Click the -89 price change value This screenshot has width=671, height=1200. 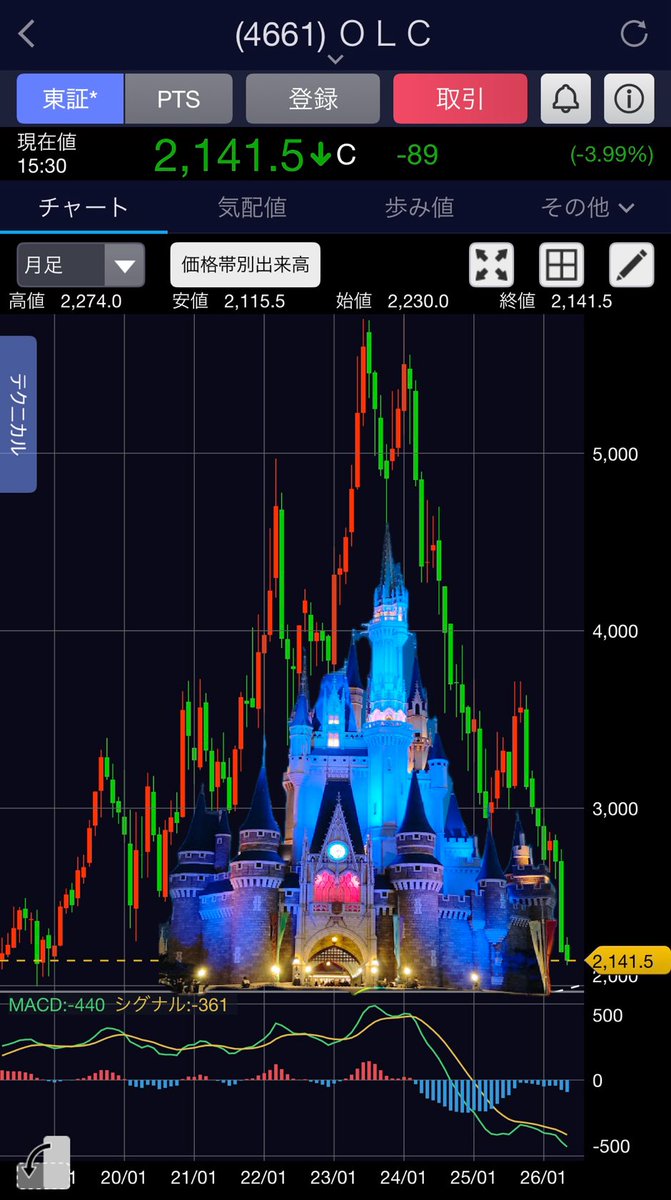click(x=417, y=155)
